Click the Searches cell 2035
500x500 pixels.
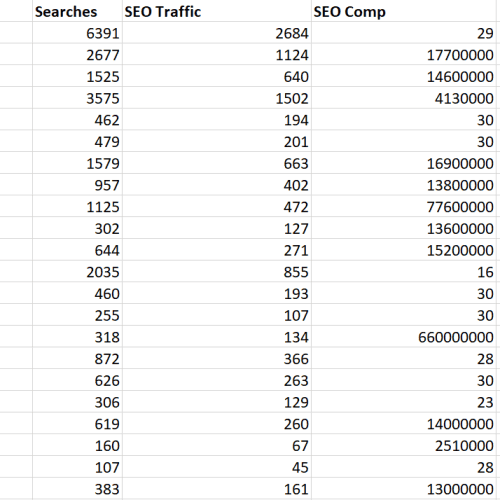77,271
